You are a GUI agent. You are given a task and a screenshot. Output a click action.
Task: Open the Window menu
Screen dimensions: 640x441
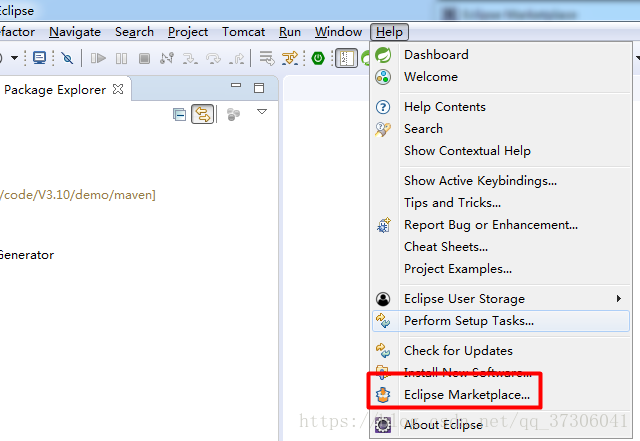(338, 32)
